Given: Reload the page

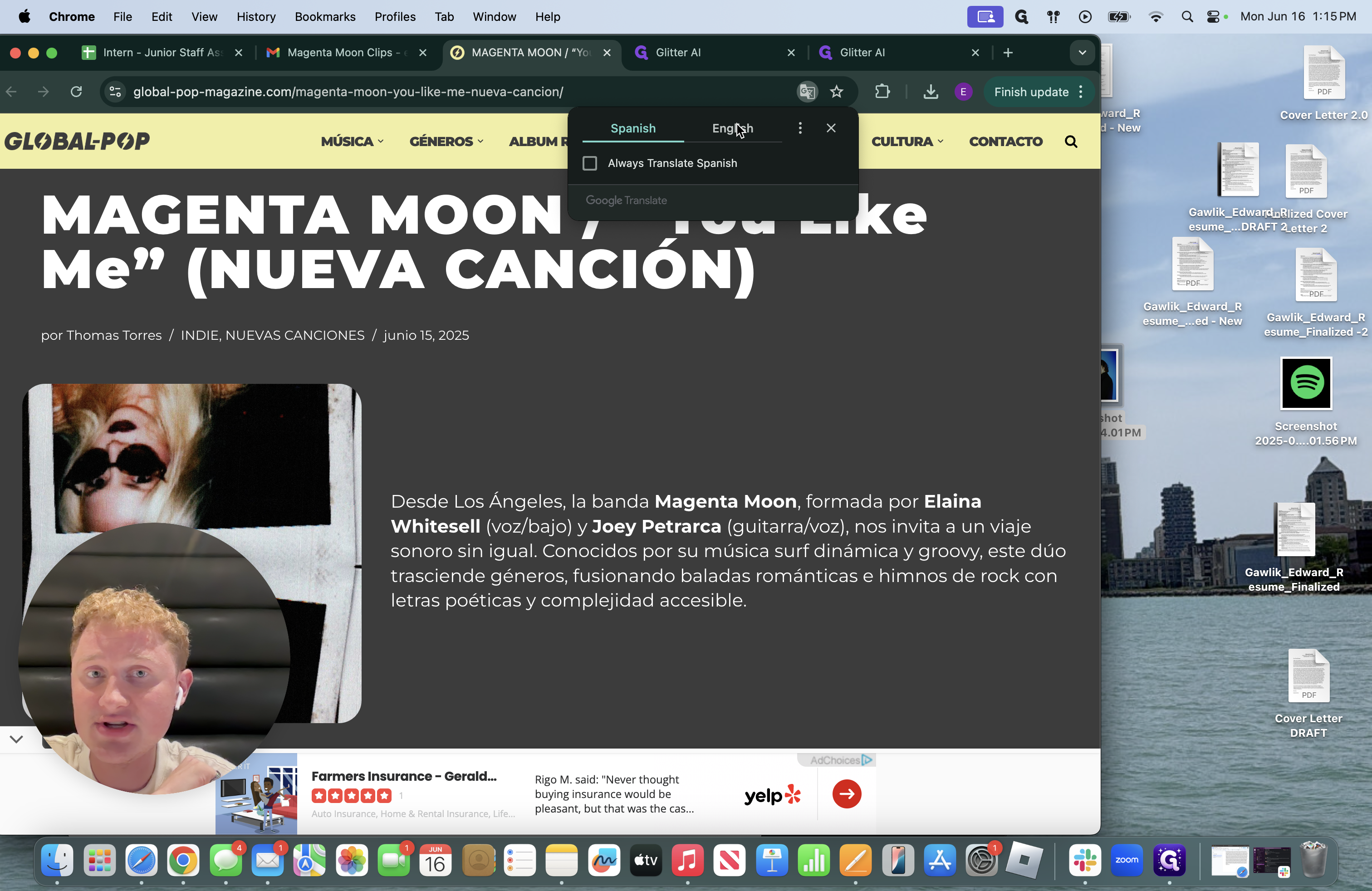Looking at the screenshot, I should (76, 92).
